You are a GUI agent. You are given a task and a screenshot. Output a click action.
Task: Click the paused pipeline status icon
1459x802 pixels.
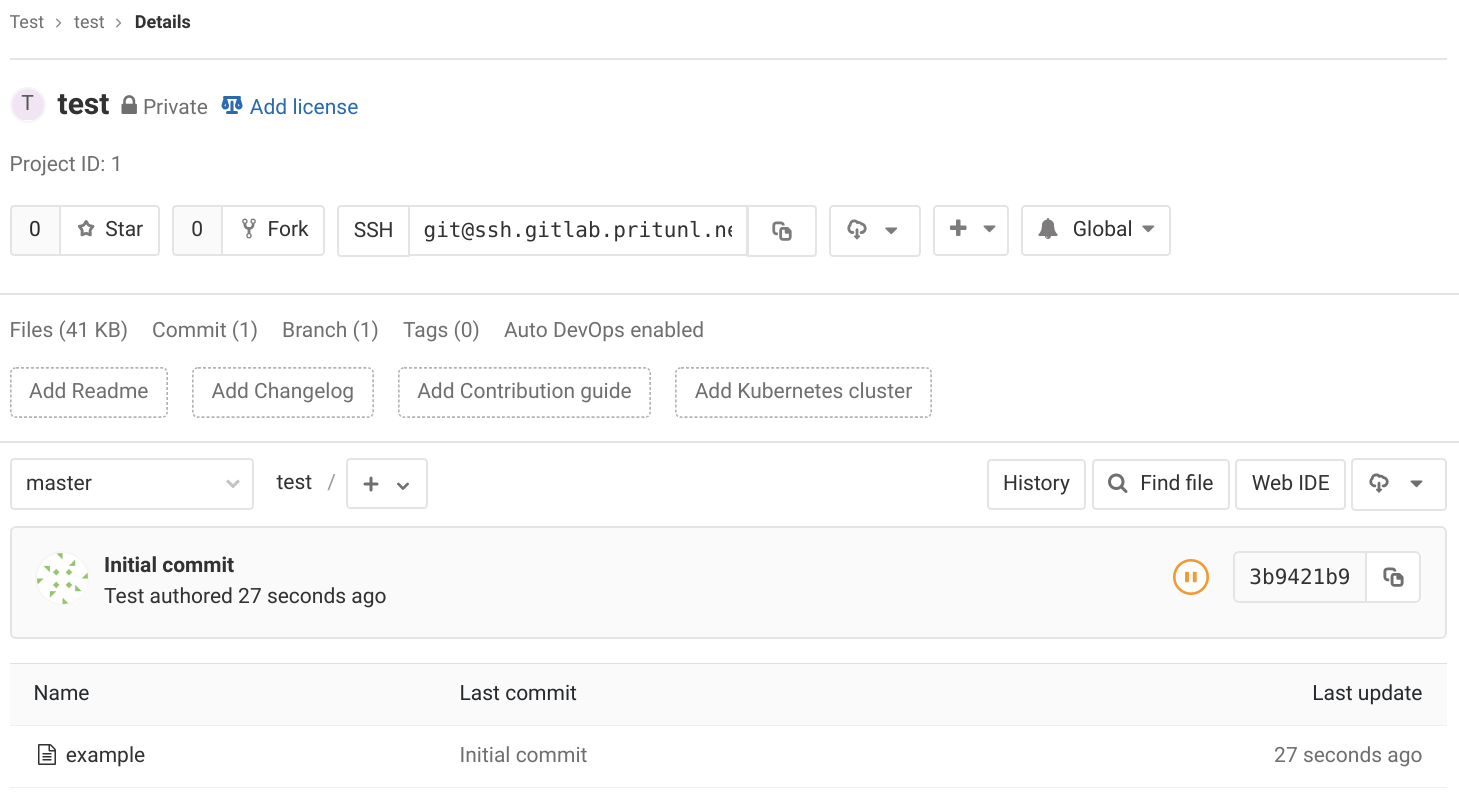[x=1191, y=577]
